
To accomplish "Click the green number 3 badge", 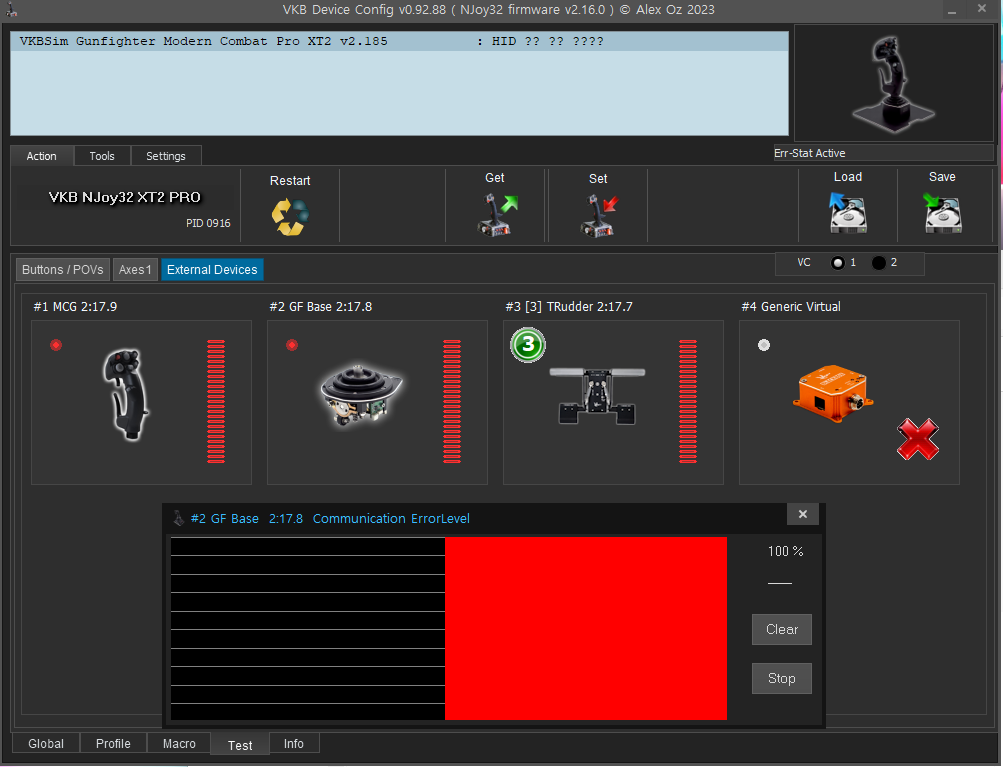I will coord(528,345).
